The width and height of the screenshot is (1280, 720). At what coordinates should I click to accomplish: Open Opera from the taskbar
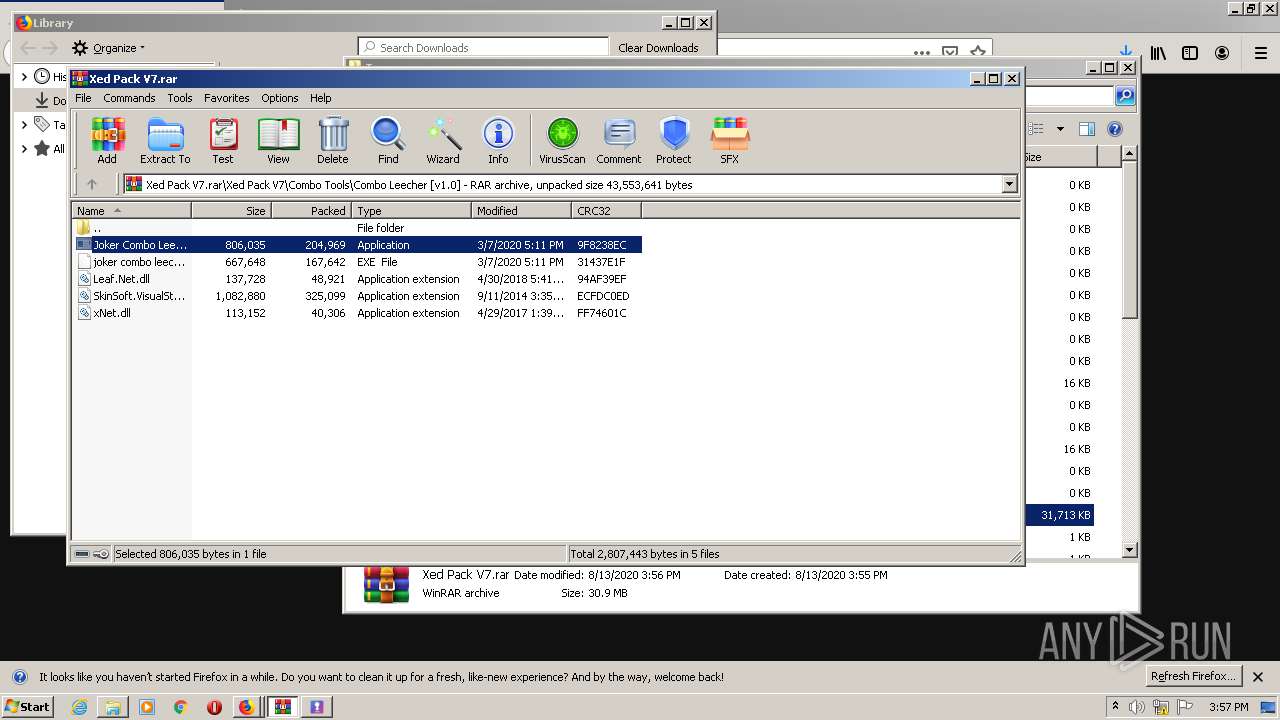214,706
